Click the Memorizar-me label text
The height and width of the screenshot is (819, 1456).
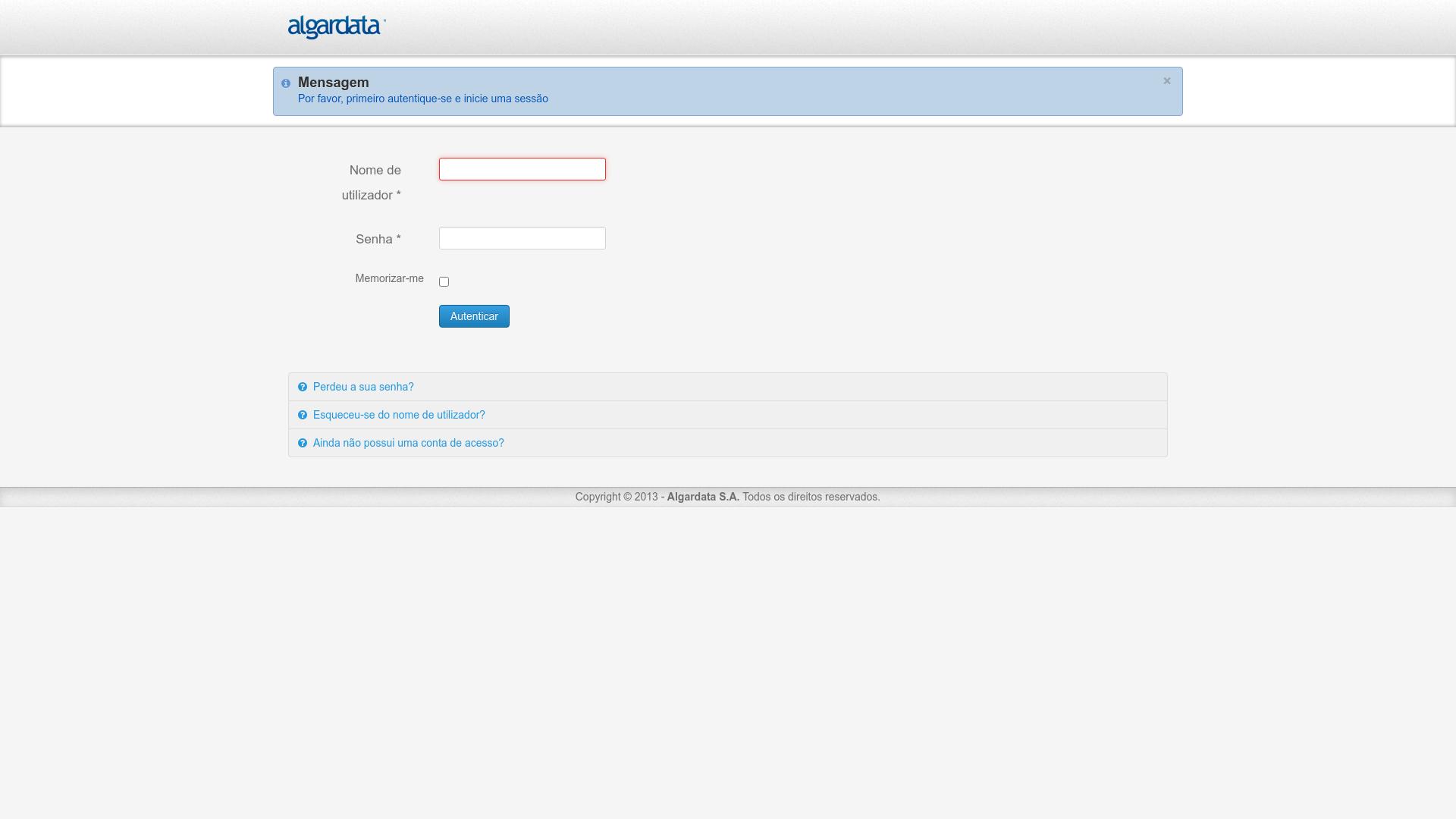click(389, 278)
